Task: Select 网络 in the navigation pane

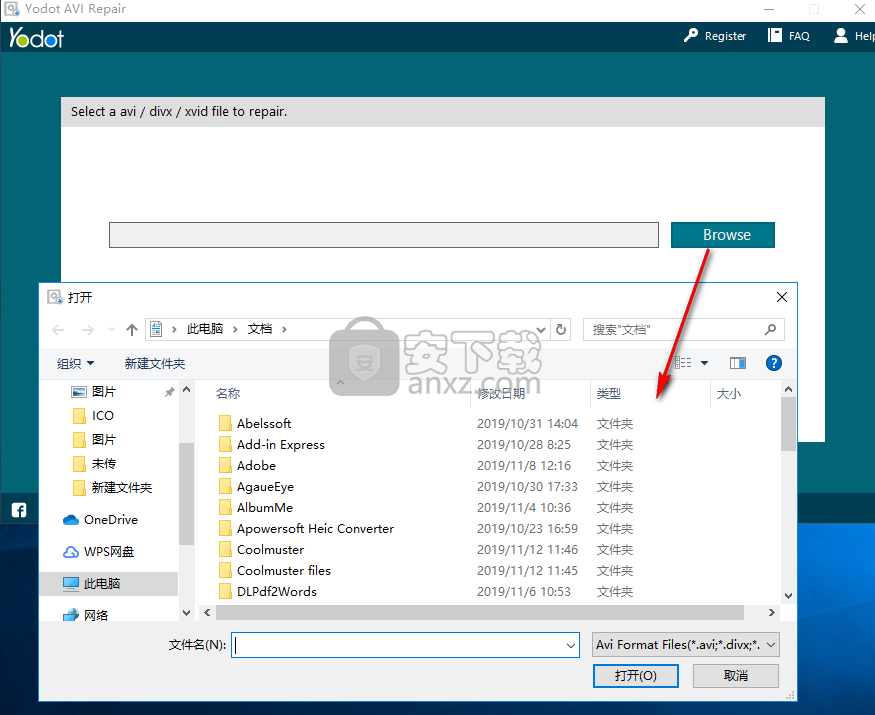Action: (x=85, y=615)
